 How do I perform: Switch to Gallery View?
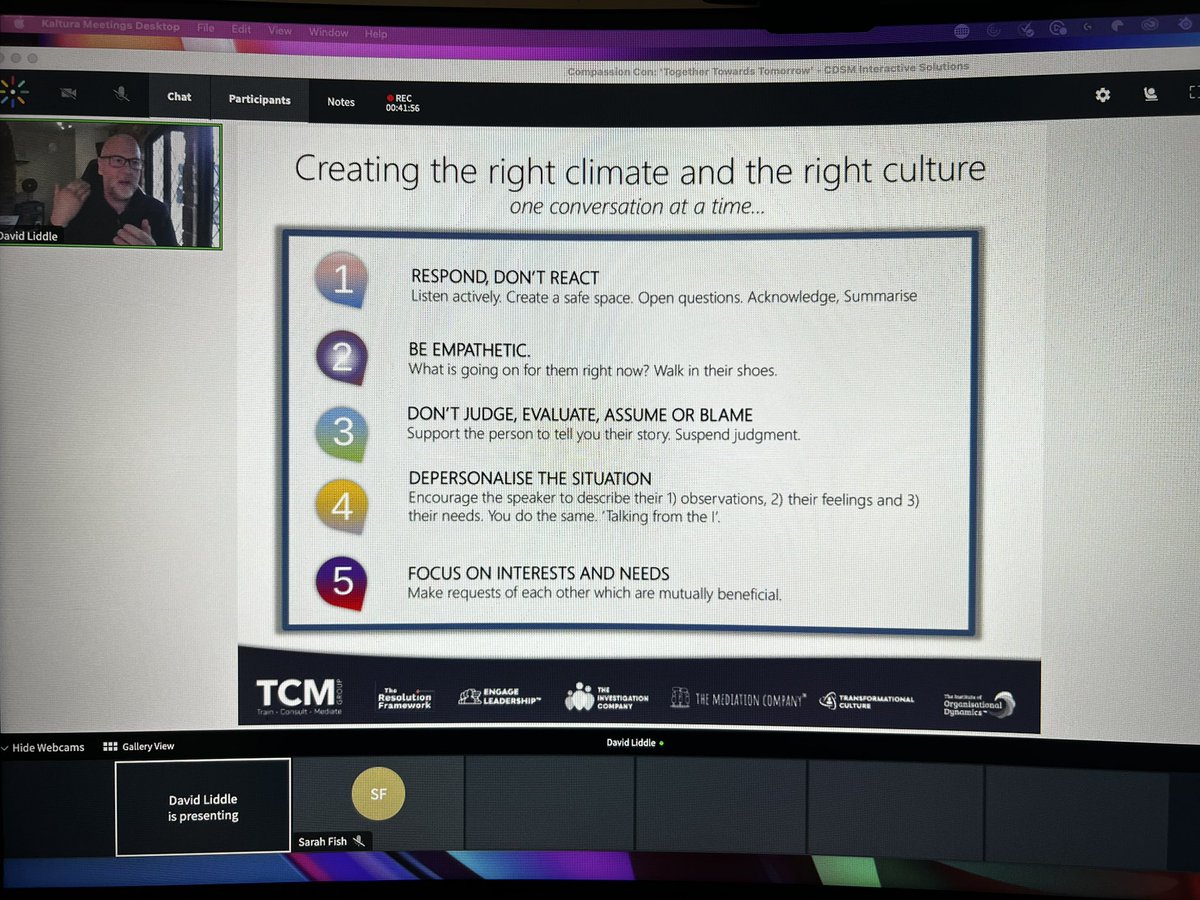[x=139, y=746]
